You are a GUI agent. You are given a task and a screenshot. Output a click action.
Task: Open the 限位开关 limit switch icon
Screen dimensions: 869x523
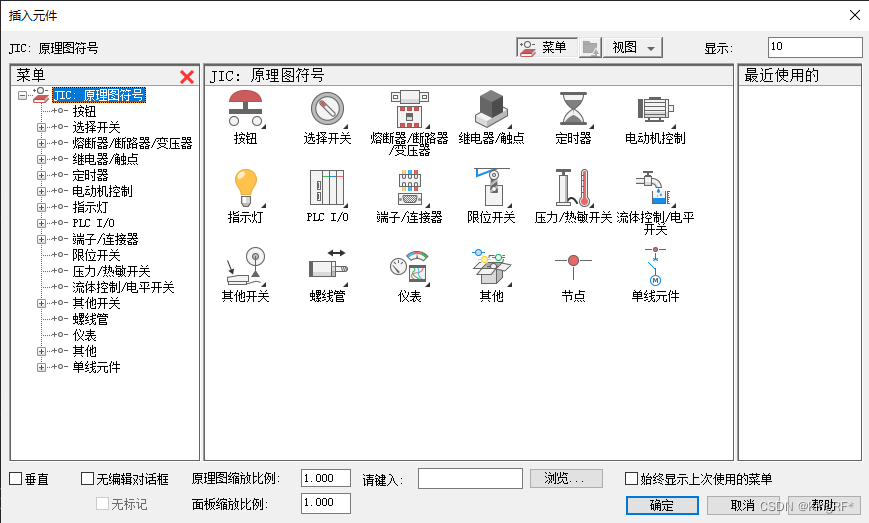(492, 188)
